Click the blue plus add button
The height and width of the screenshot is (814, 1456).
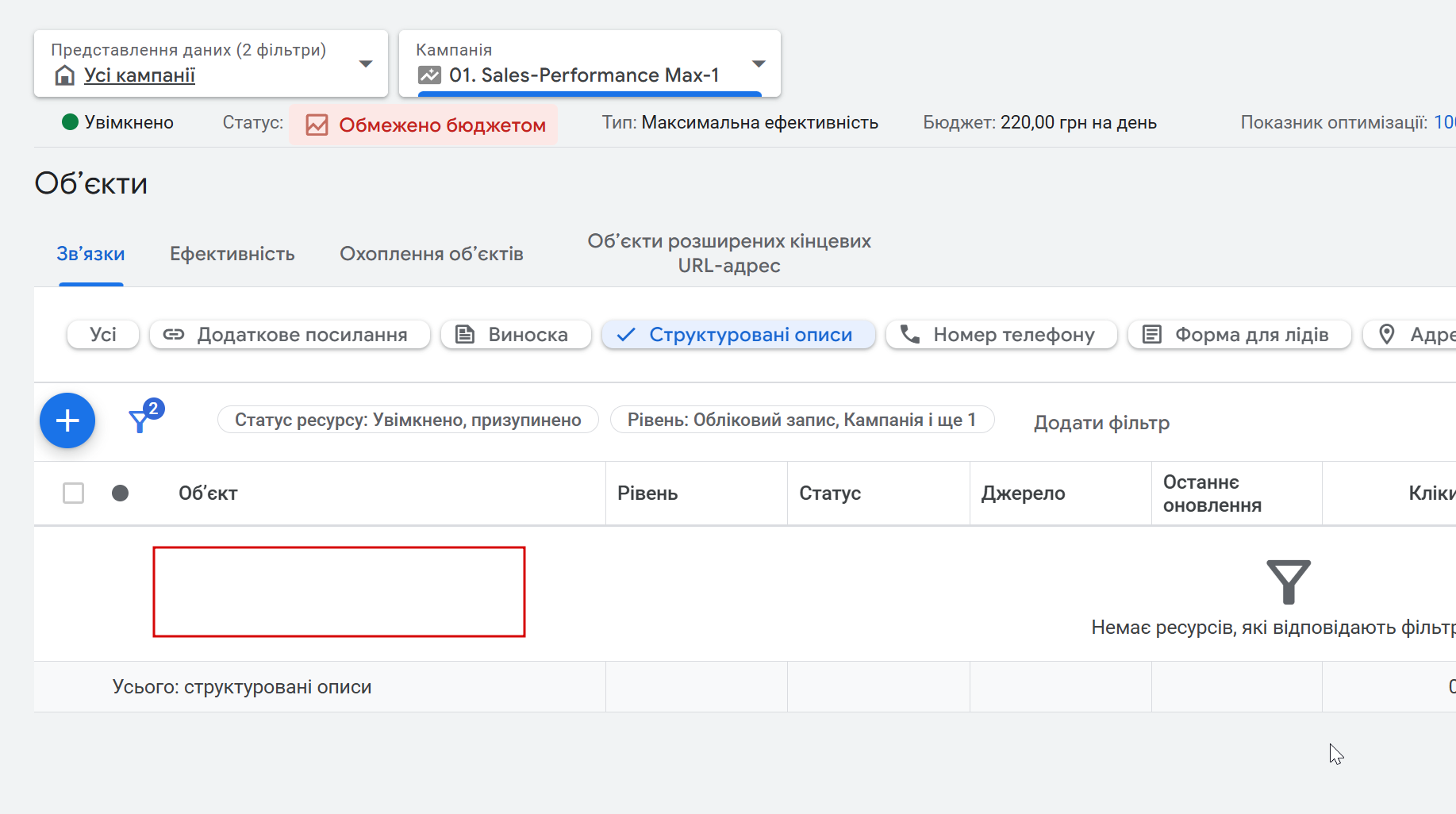point(67,420)
